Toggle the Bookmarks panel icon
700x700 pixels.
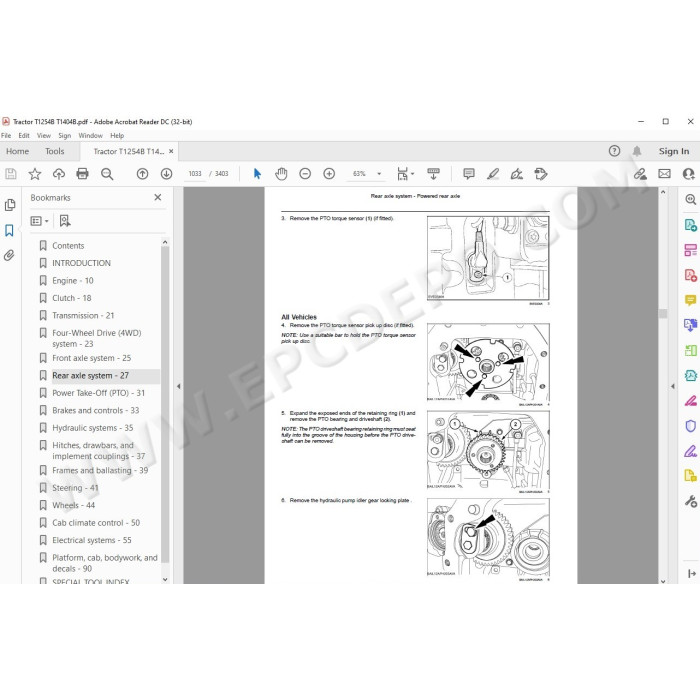point(9,230)
